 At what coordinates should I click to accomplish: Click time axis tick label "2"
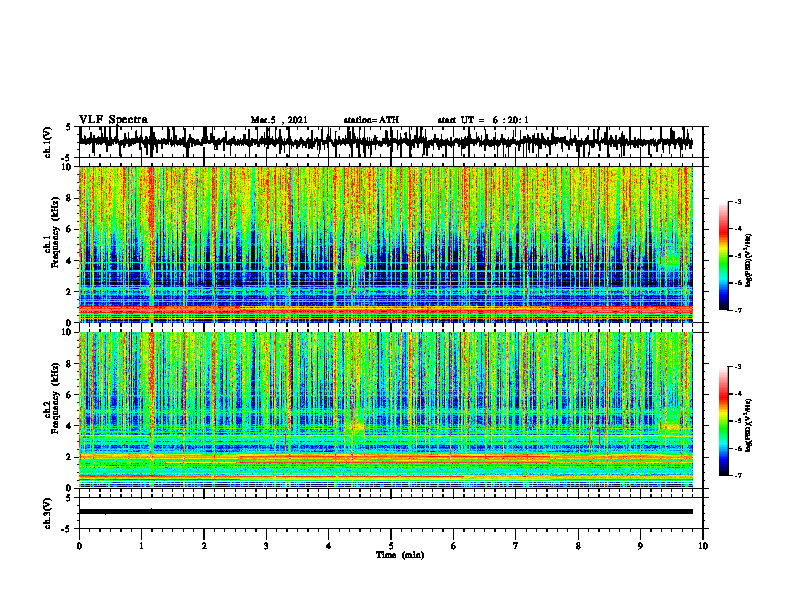pos(204,546)
